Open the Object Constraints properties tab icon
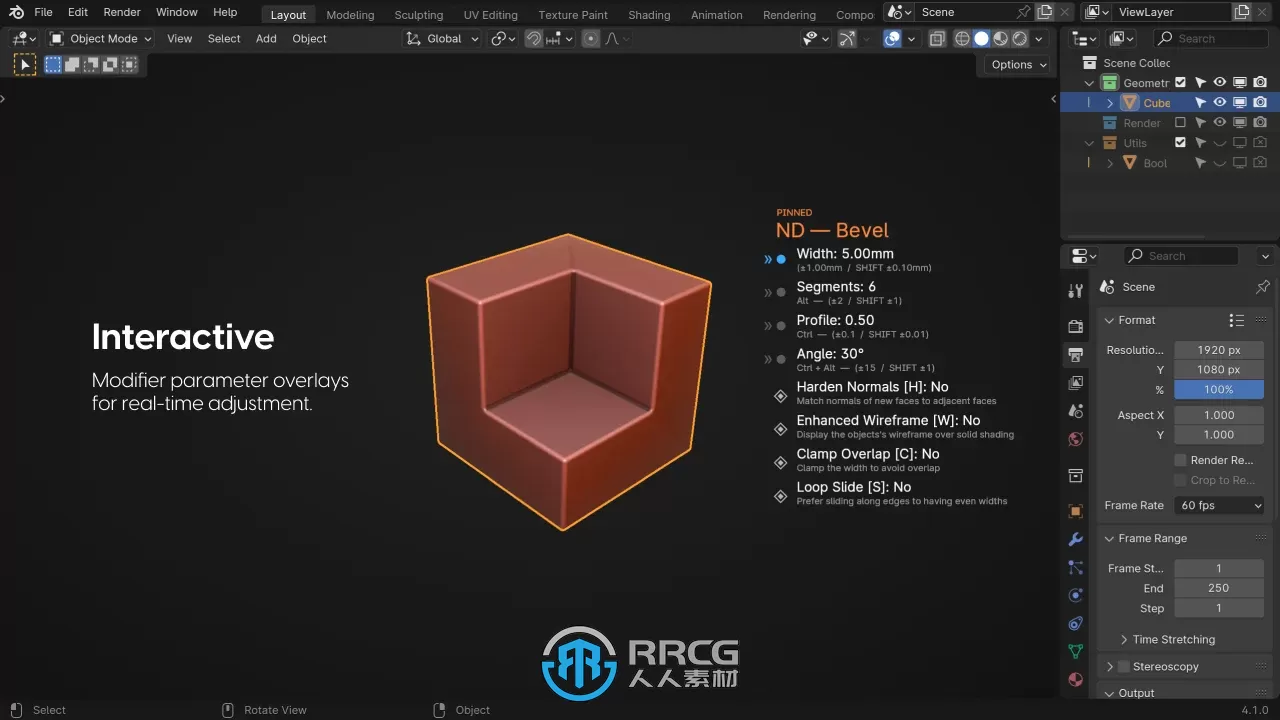The image size is (1280, 720). [x=1076, y=623]
